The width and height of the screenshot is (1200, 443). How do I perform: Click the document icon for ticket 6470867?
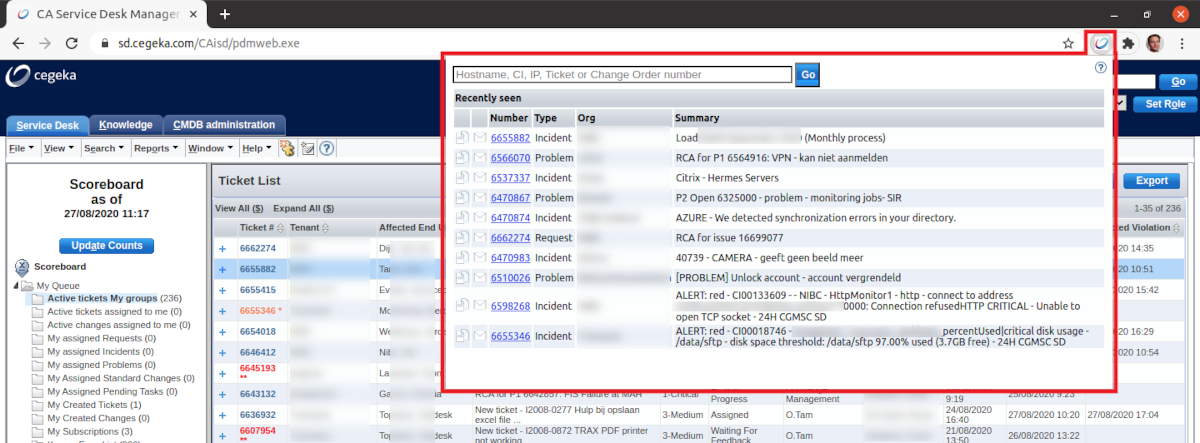click(x=462, y=198)
